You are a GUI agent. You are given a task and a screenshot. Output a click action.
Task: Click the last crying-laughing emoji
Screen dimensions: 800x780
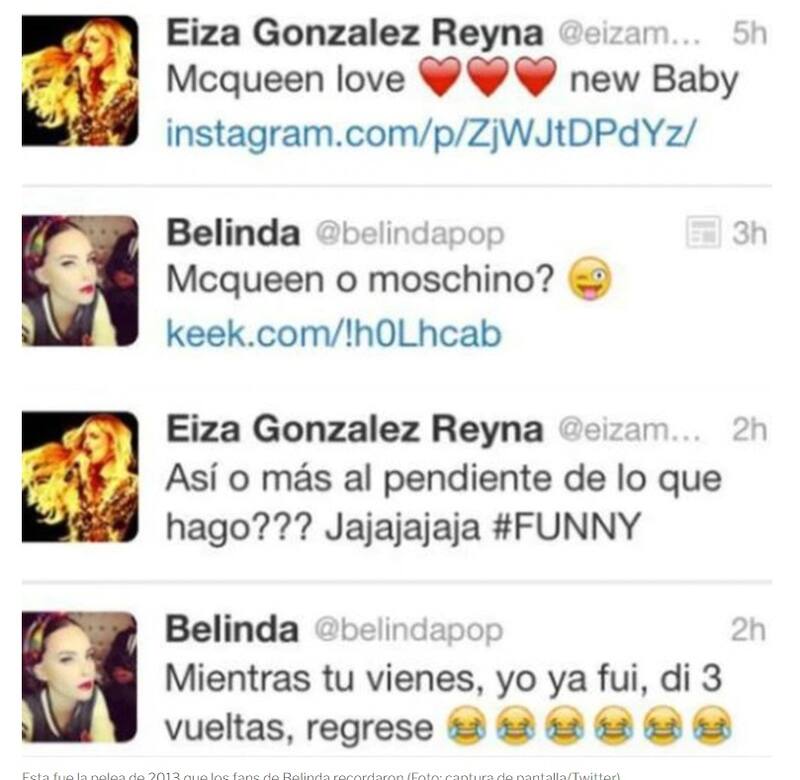pos(712,725)
